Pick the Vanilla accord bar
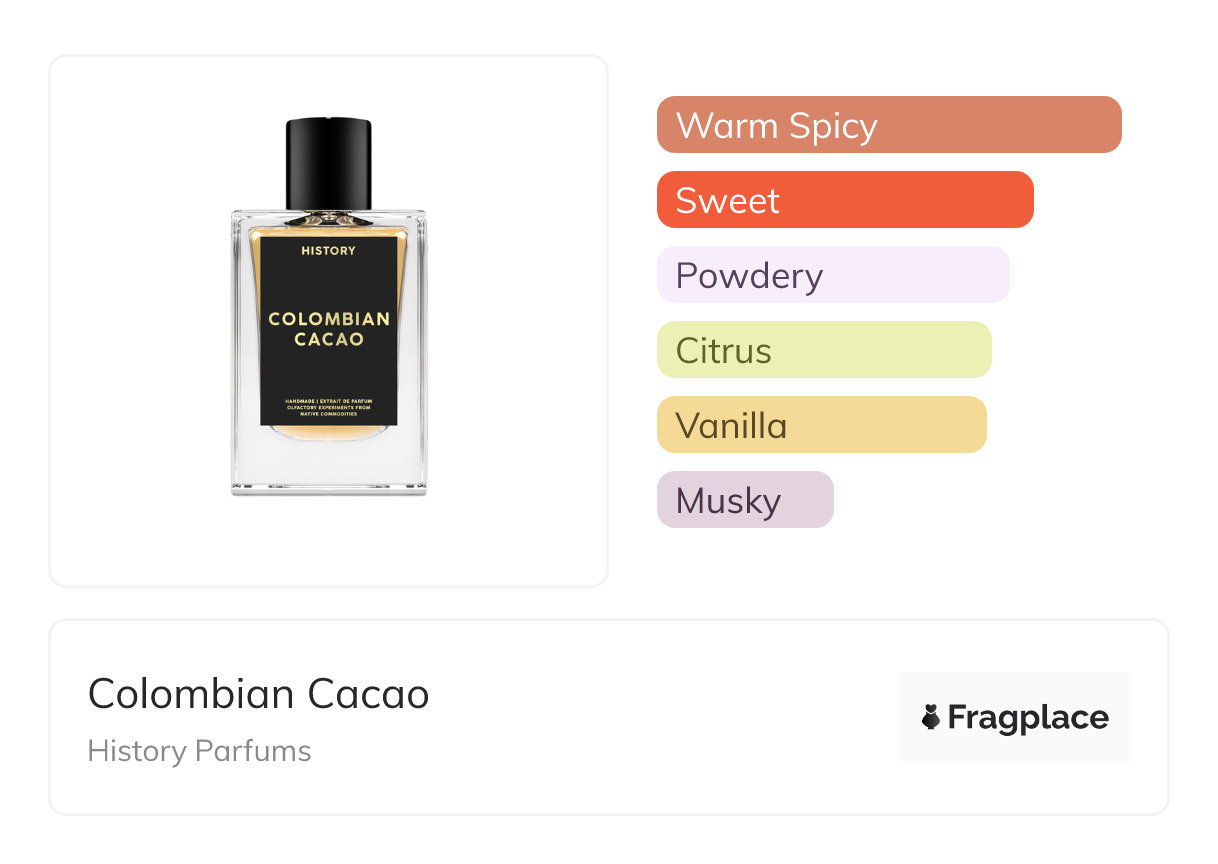Viewport: 1218px width, 864px height. 821,425
